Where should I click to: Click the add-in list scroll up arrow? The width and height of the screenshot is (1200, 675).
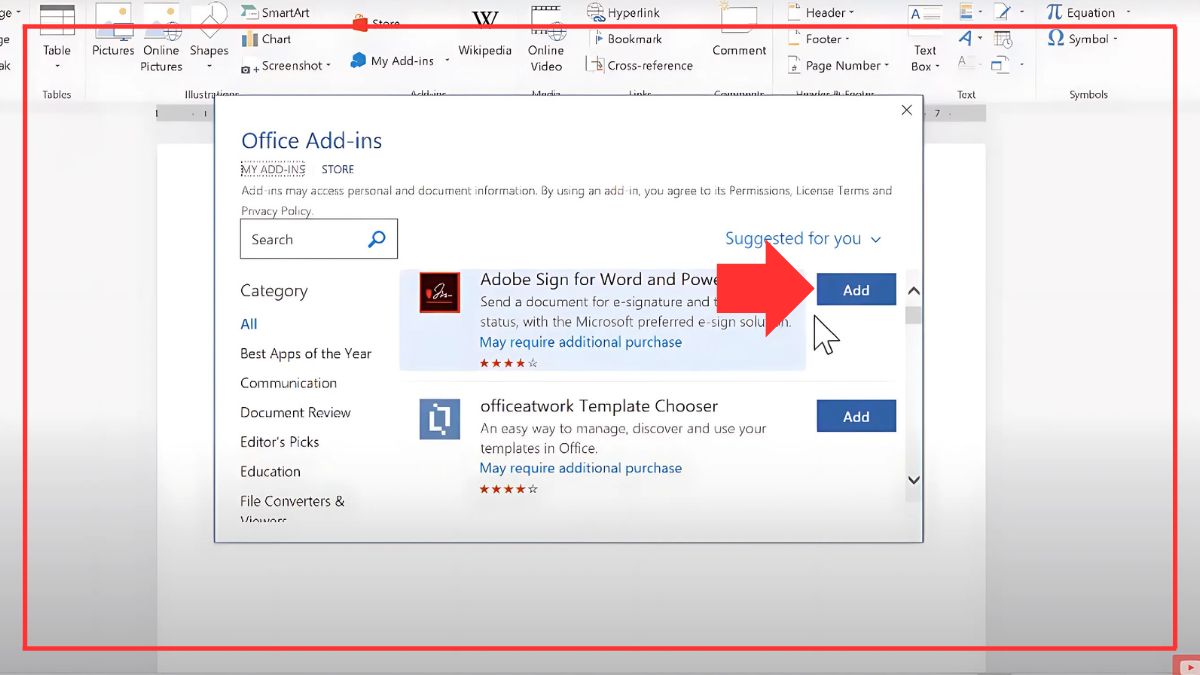pyautogui.click(x=913, y=291)
